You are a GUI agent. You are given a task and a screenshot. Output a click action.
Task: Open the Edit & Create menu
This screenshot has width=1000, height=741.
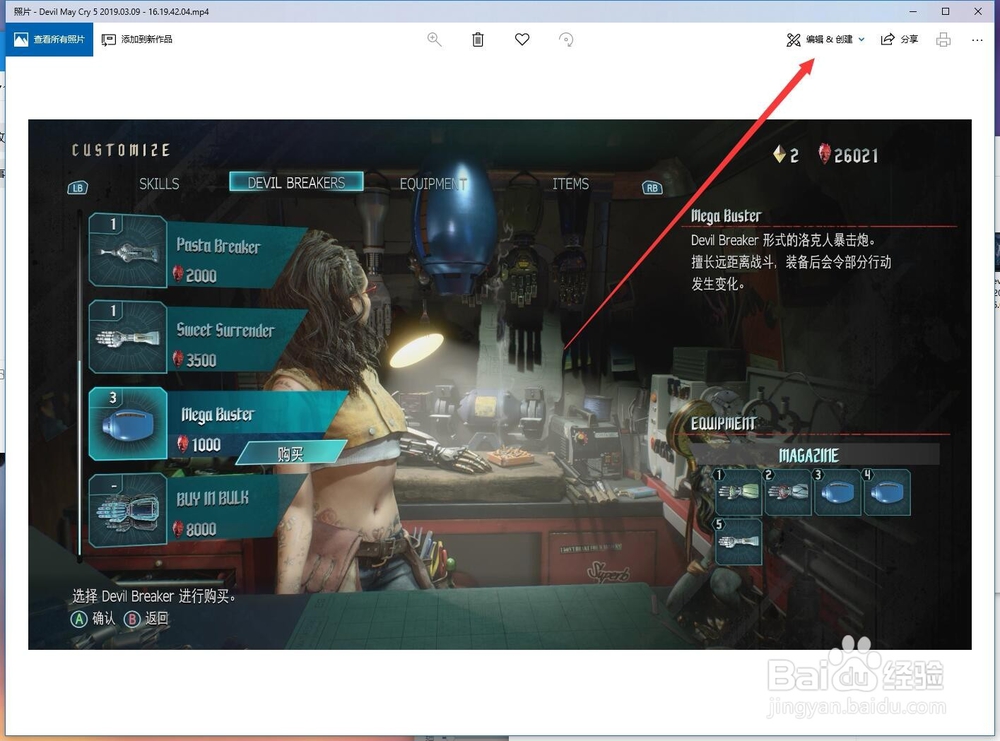pyautogui.click(x=825, y=40)
